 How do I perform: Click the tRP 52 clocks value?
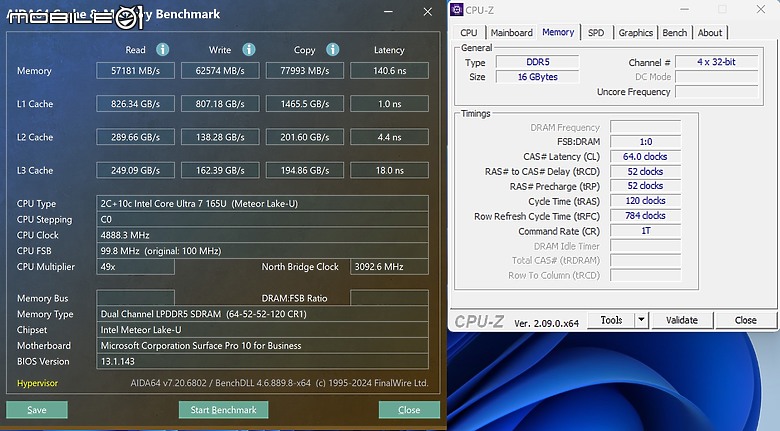pos(646,186)
